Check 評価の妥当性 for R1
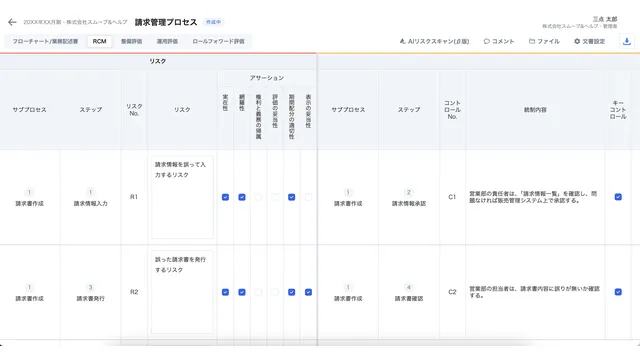Screen dimensions: 640x360 coord(275,197)
